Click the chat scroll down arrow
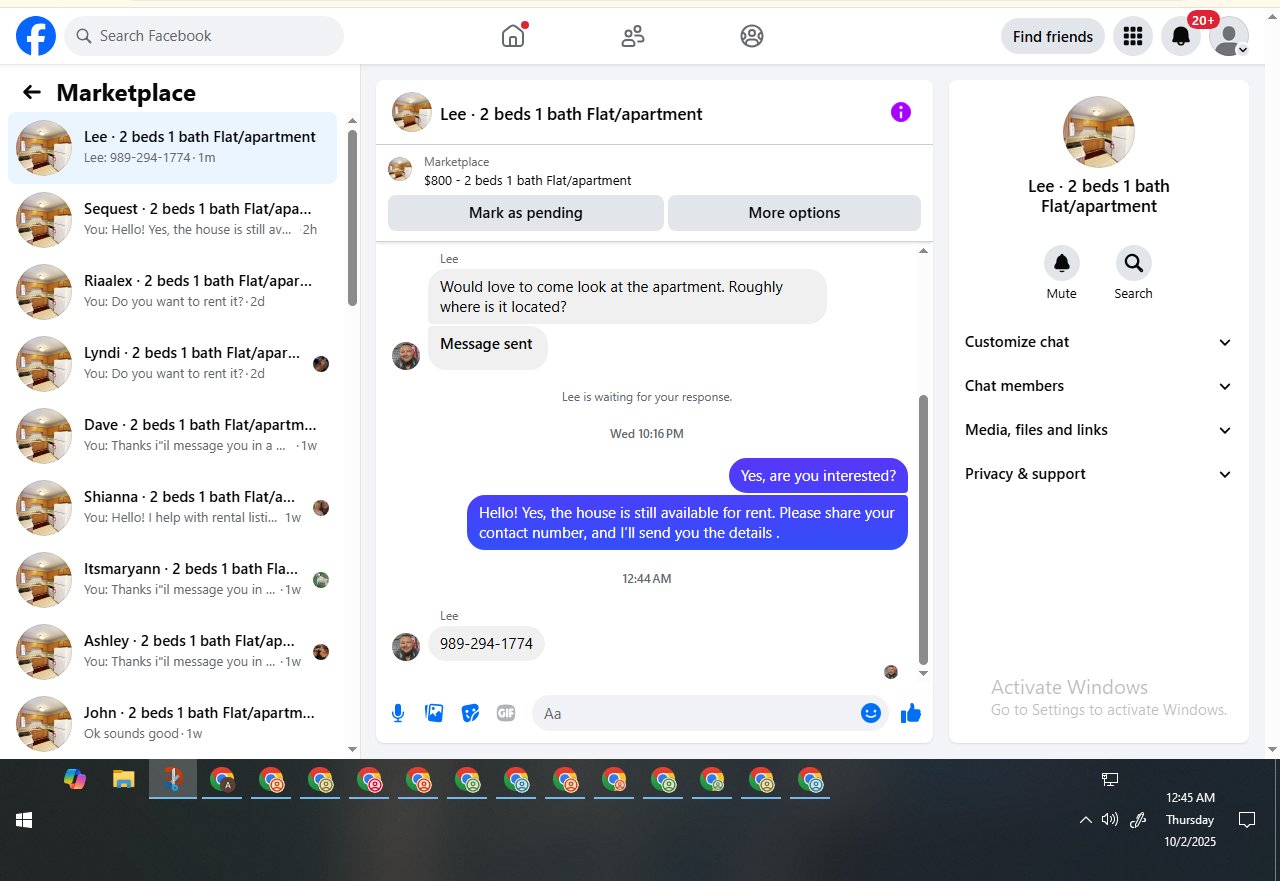This screenshot has height=881, width=1280. point(923,674)
